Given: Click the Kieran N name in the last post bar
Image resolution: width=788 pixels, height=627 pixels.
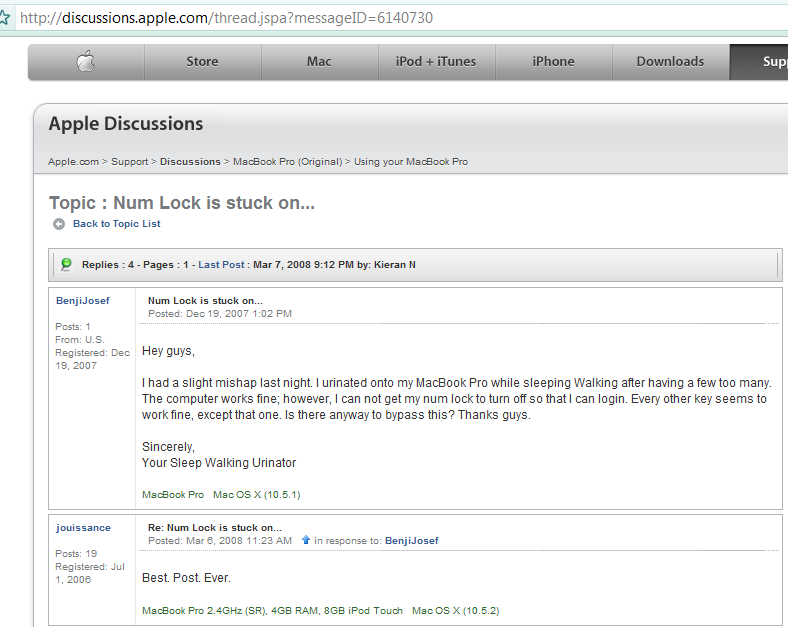Looking at the screenshot, I should (x=395, y=265).
